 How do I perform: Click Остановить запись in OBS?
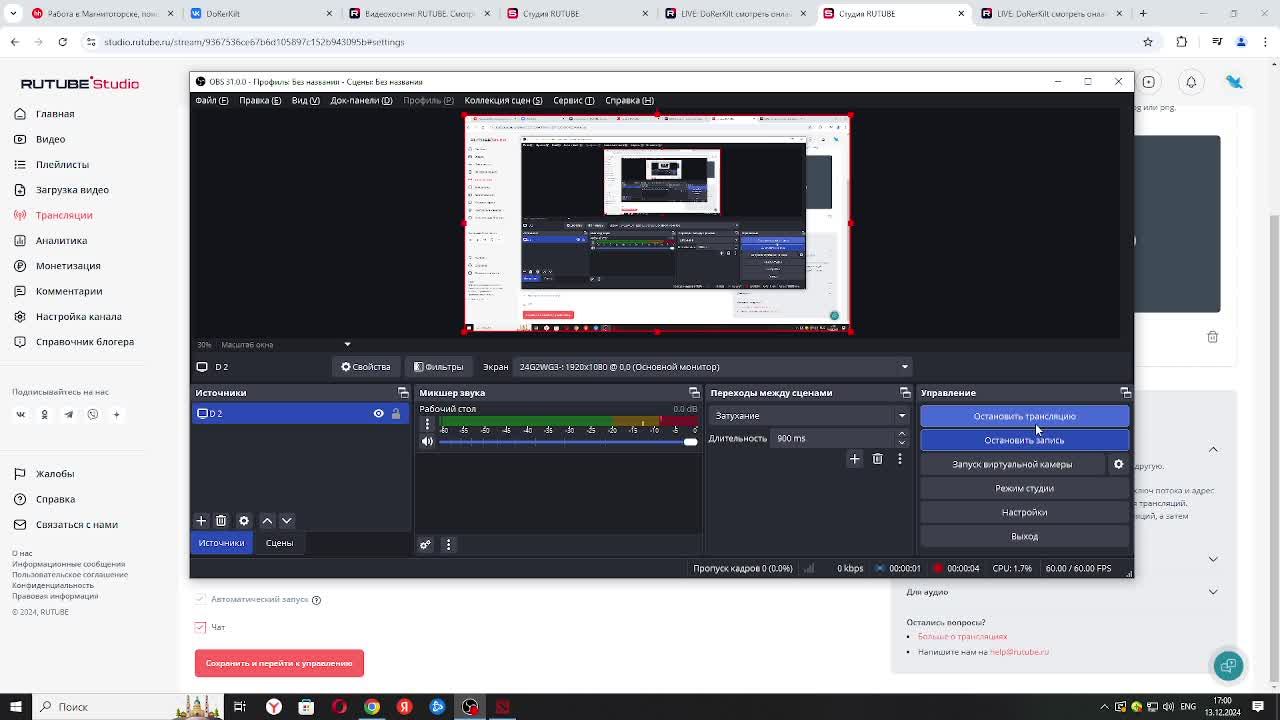tap(1024, 440)
